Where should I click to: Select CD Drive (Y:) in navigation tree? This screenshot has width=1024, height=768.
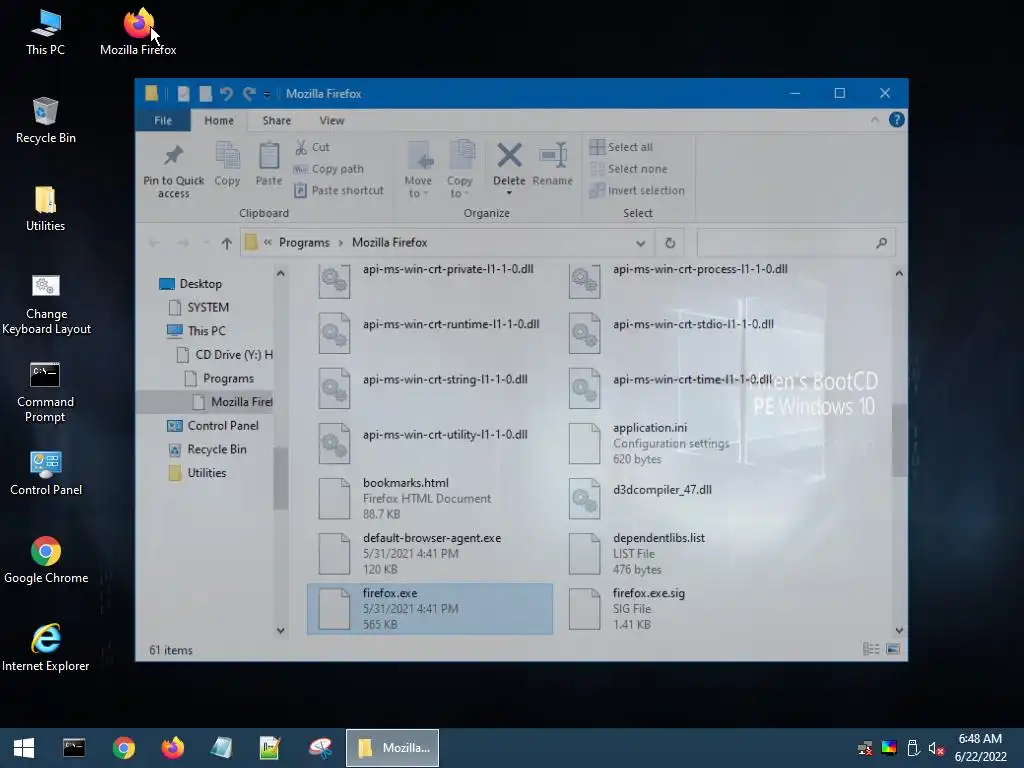[225, 354]
